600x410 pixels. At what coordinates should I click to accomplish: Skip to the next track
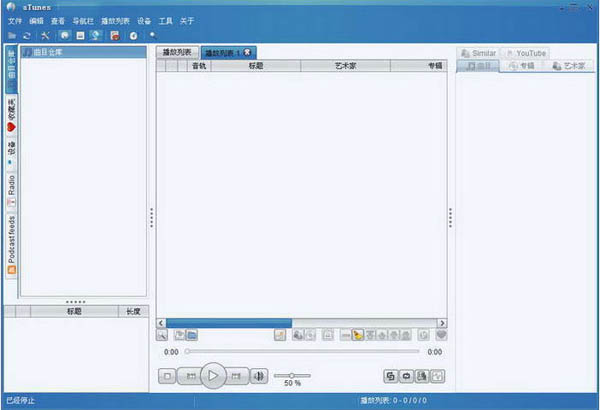tap(237, 376)
